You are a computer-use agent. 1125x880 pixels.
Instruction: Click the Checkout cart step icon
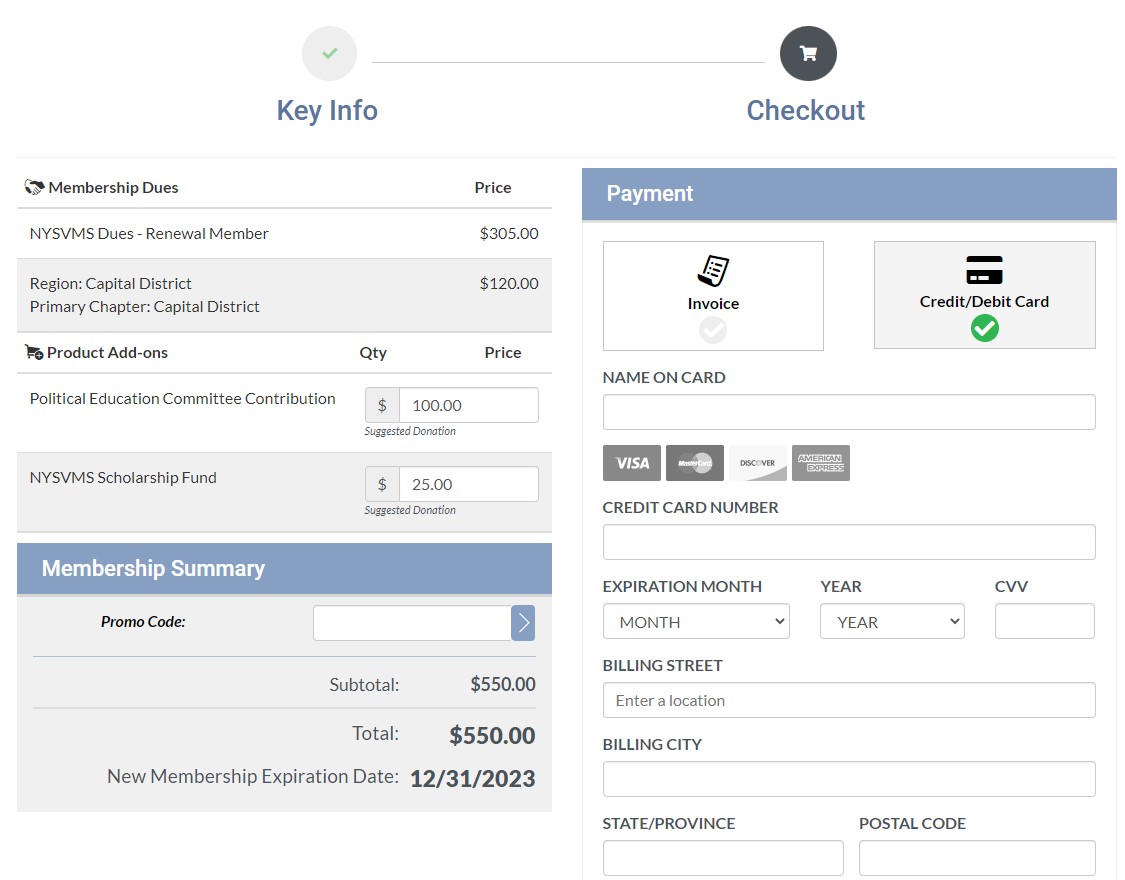(808, 54)
